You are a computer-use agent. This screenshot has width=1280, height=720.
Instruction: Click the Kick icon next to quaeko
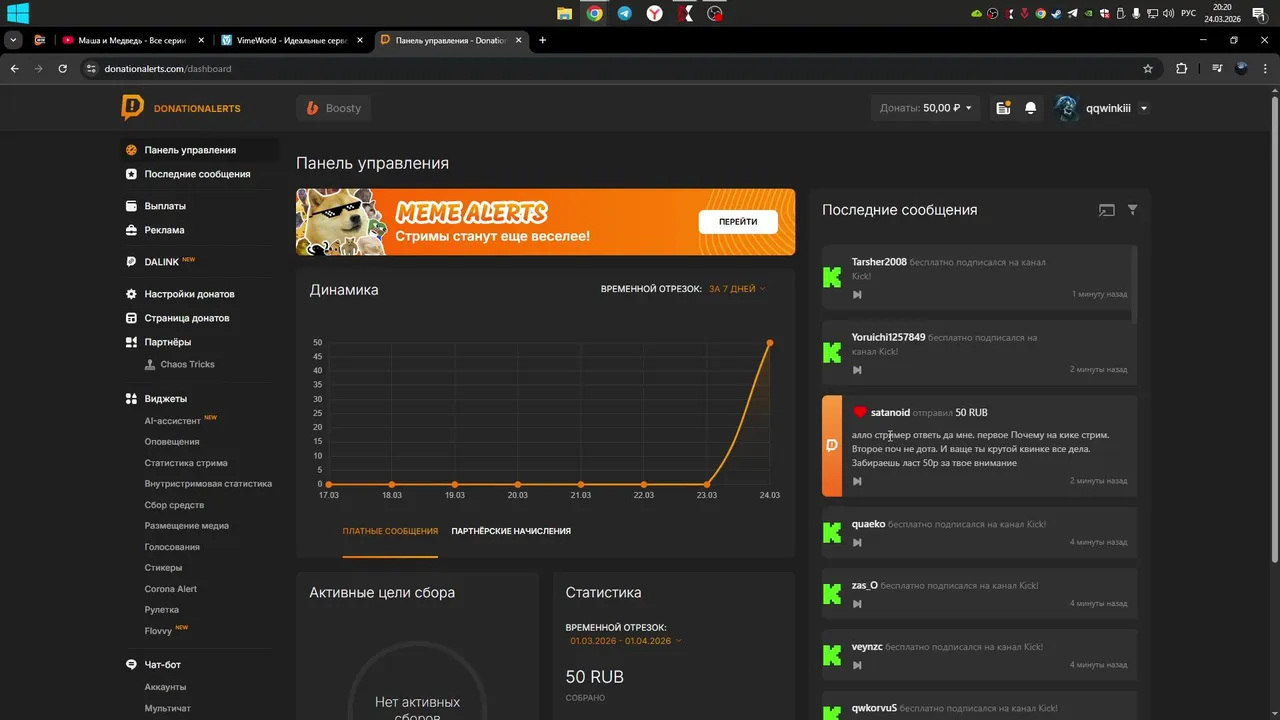tap(832, 533)
